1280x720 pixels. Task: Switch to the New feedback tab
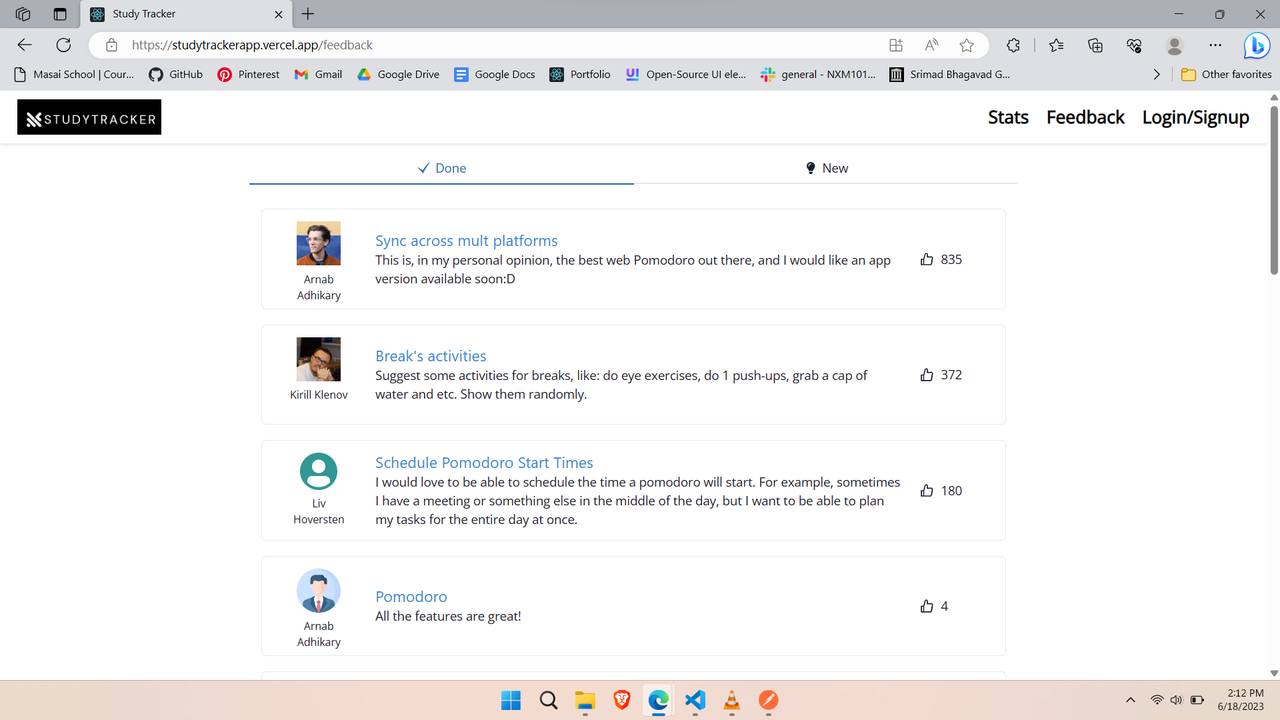click(x=826, y=168)
